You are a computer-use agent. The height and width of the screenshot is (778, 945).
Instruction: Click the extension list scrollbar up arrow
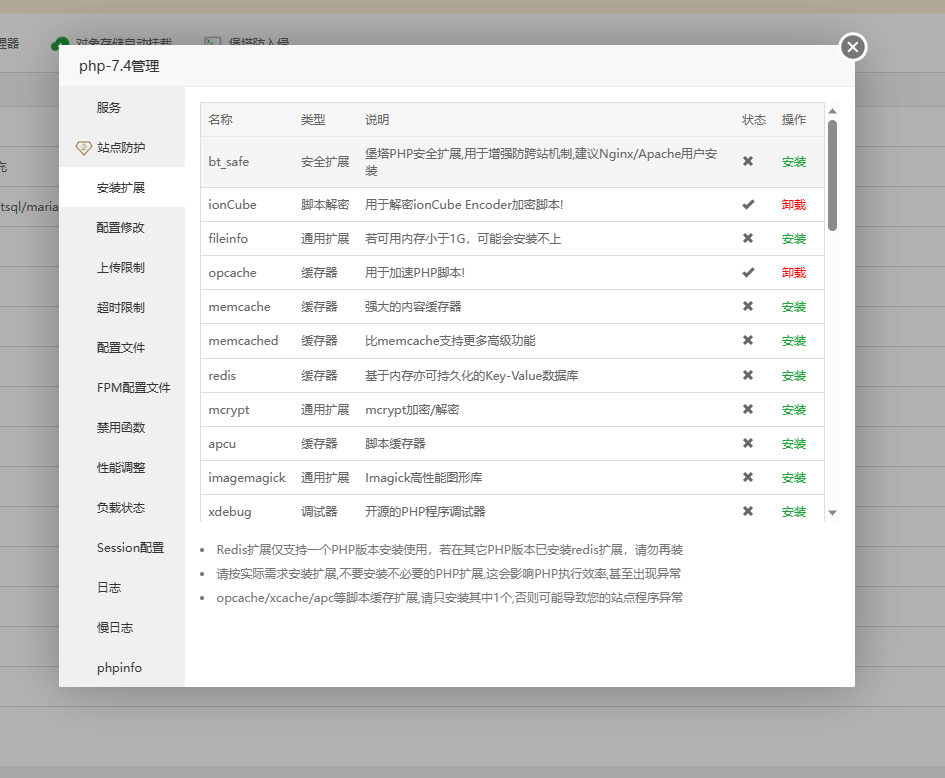point(832,111)
